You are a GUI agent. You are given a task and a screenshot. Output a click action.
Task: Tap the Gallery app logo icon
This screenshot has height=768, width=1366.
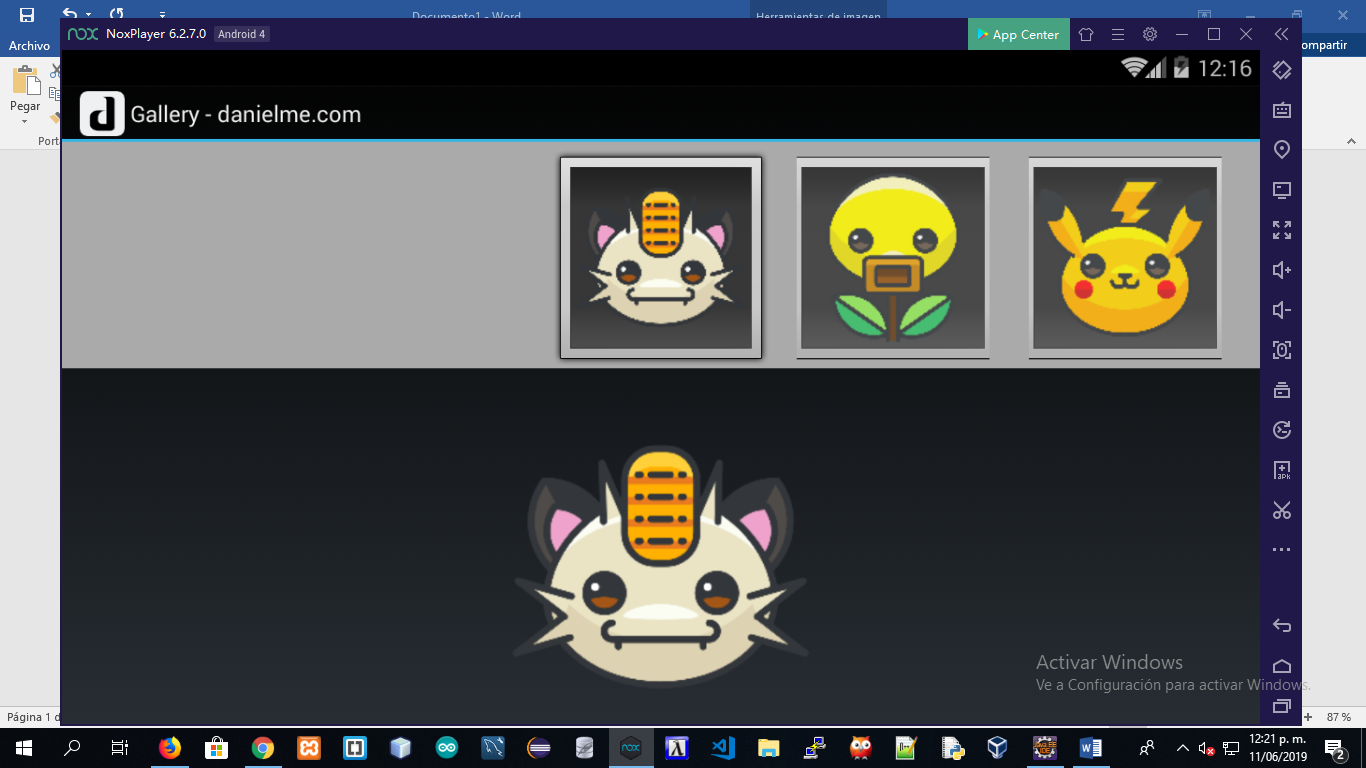(102, 114)
